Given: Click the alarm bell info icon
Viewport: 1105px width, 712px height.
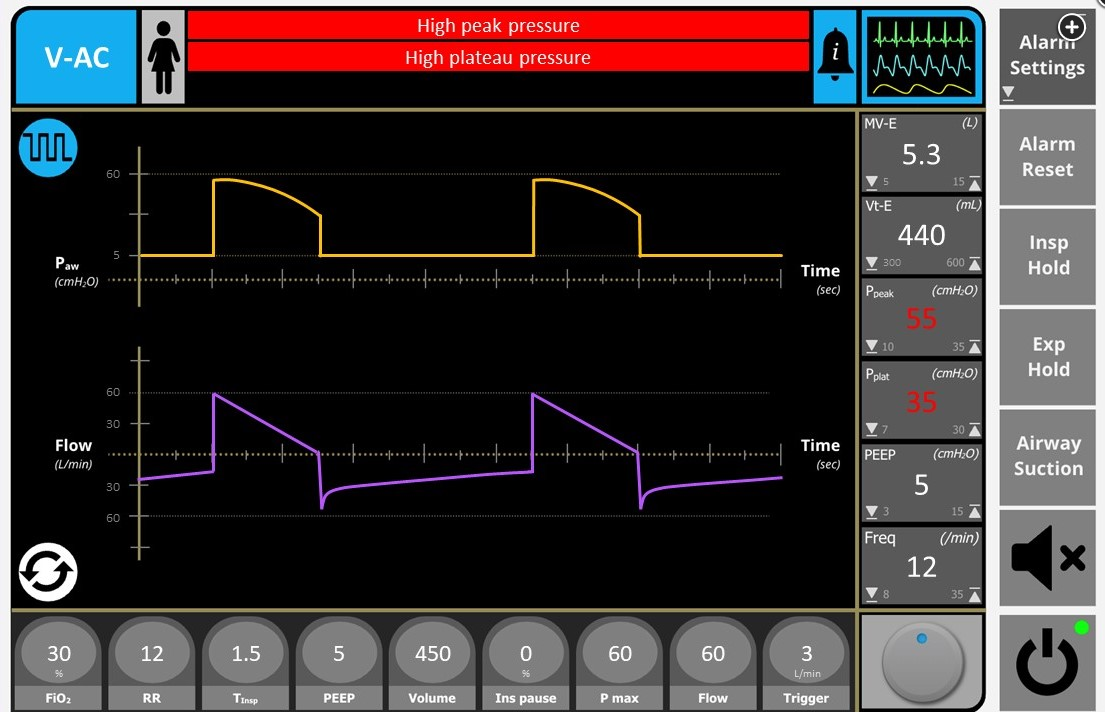Looking at the screenshot, I should (834, 57).
